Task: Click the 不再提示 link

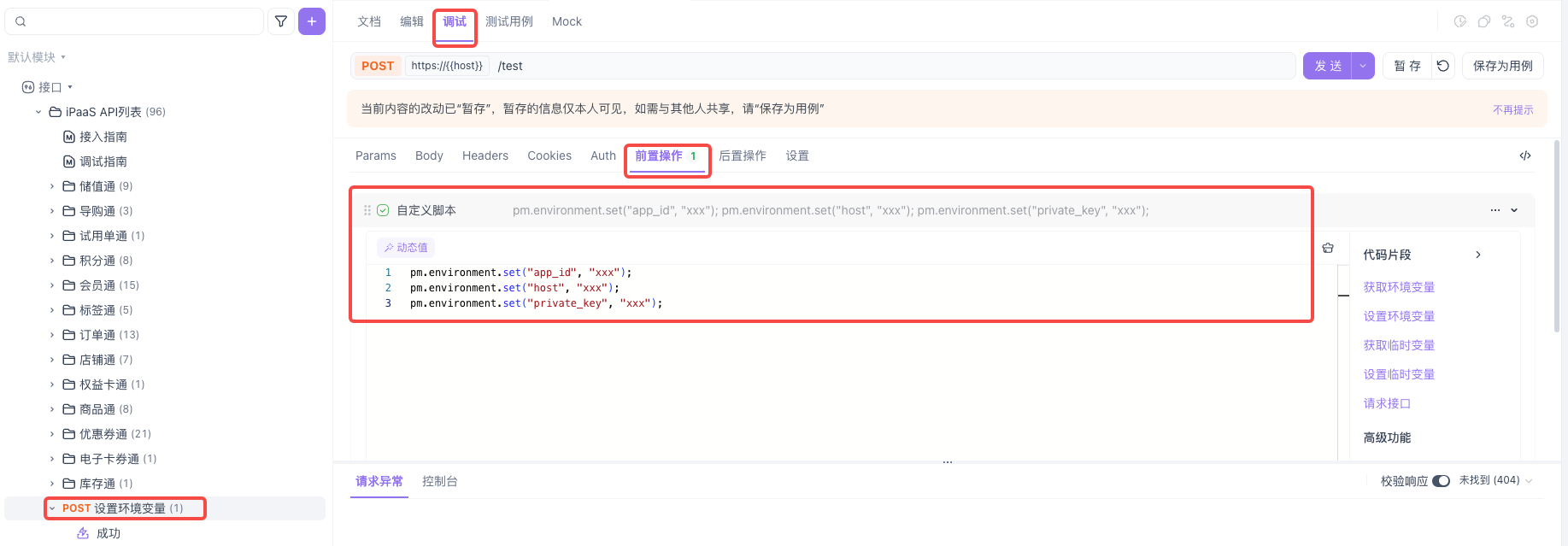Action: [1512, 109]
